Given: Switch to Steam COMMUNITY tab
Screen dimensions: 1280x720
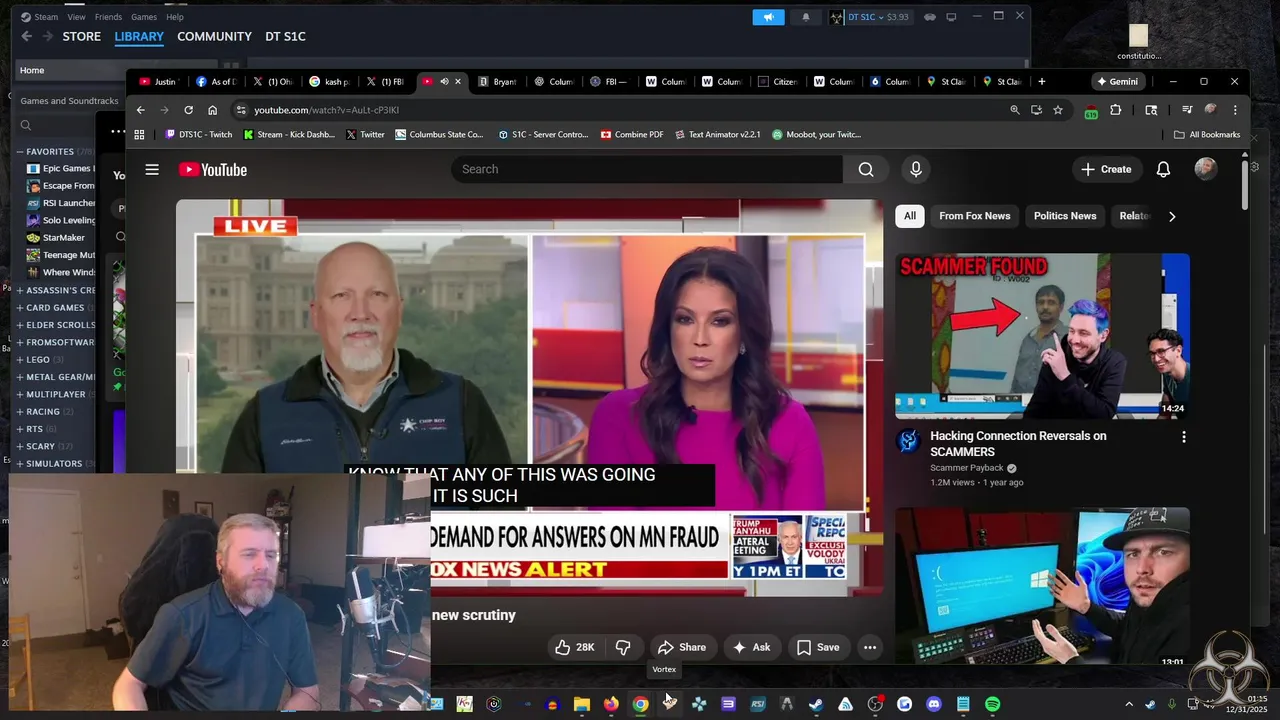Looking at the screenshot, I should click(x=214, y=36).
